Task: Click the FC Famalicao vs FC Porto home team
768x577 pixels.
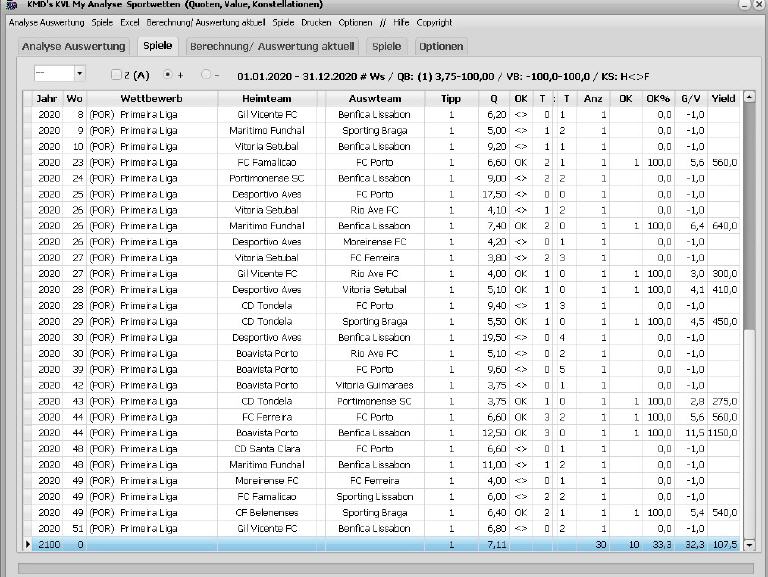Action: (x=267, y=163)
